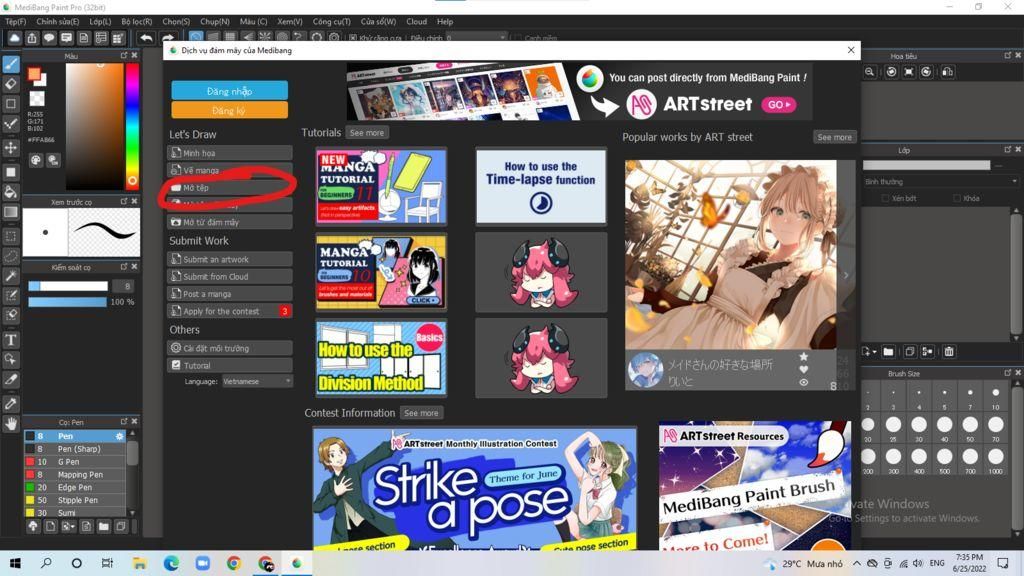Click See more next to Contest Information
Screen dimensions: 1024x576
pyautogui.click(x=421, y=413)
